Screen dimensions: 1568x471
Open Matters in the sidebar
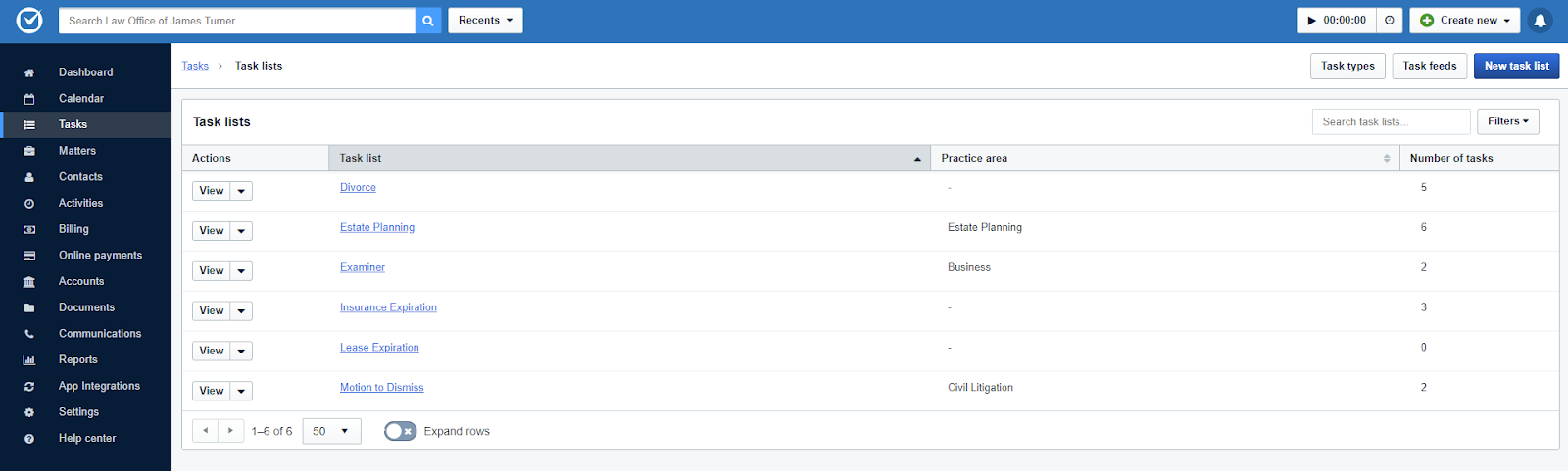[x=77, y=151]
